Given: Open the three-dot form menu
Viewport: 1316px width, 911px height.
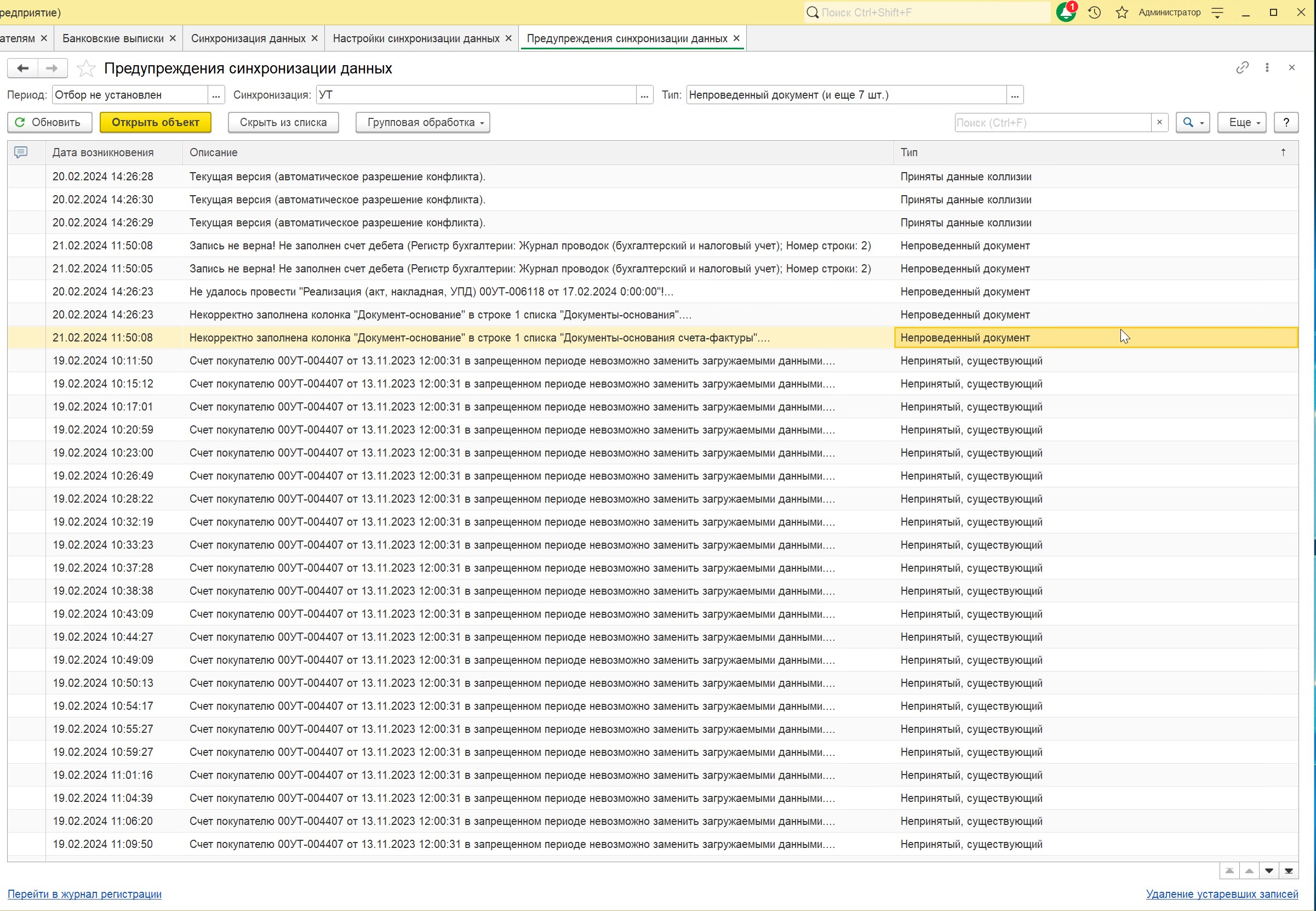Looking at the screenshot, I should point(1267,68).
